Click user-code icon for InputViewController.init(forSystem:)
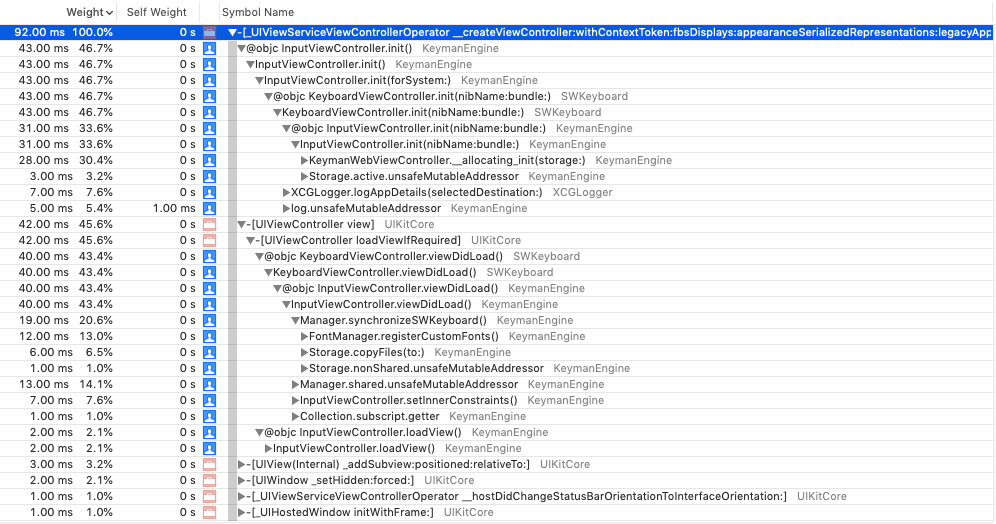This screenshot has height=524, width=996. [209, 81]
